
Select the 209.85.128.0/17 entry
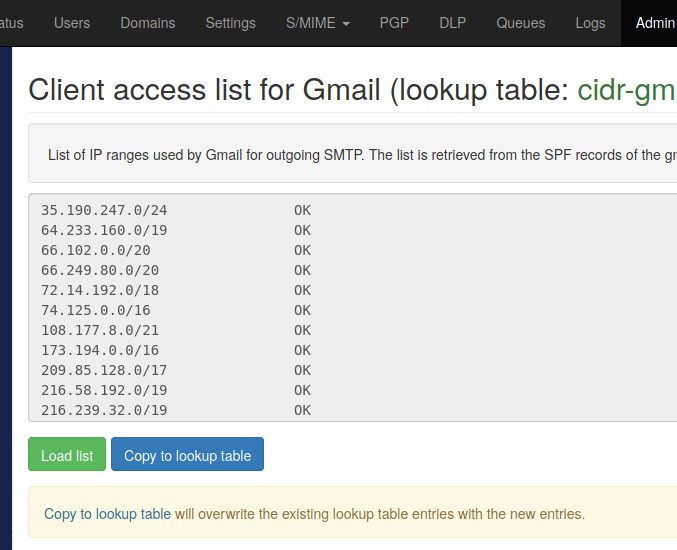point(104,370)
